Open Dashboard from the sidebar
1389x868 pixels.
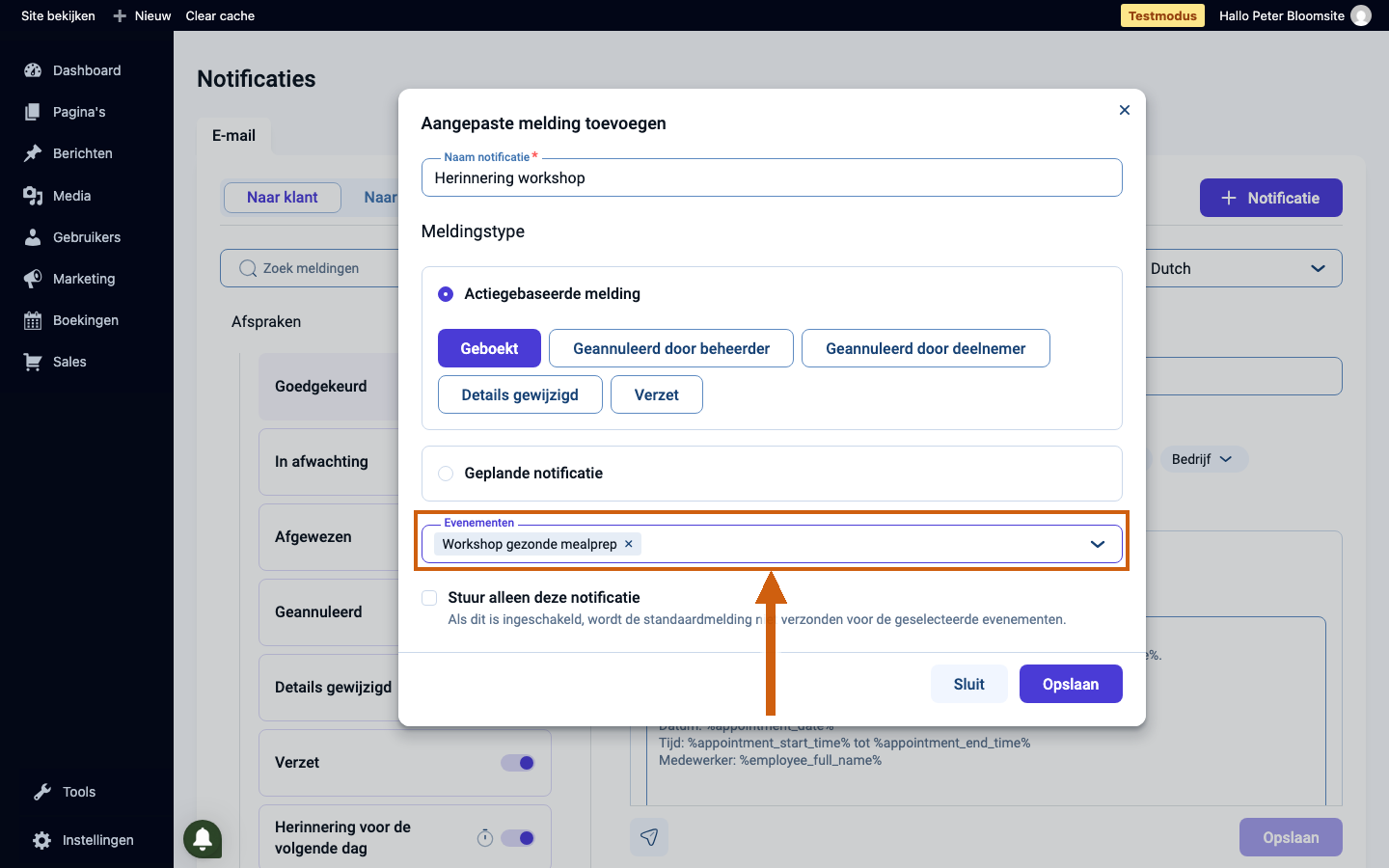click(x=72, y=70)
